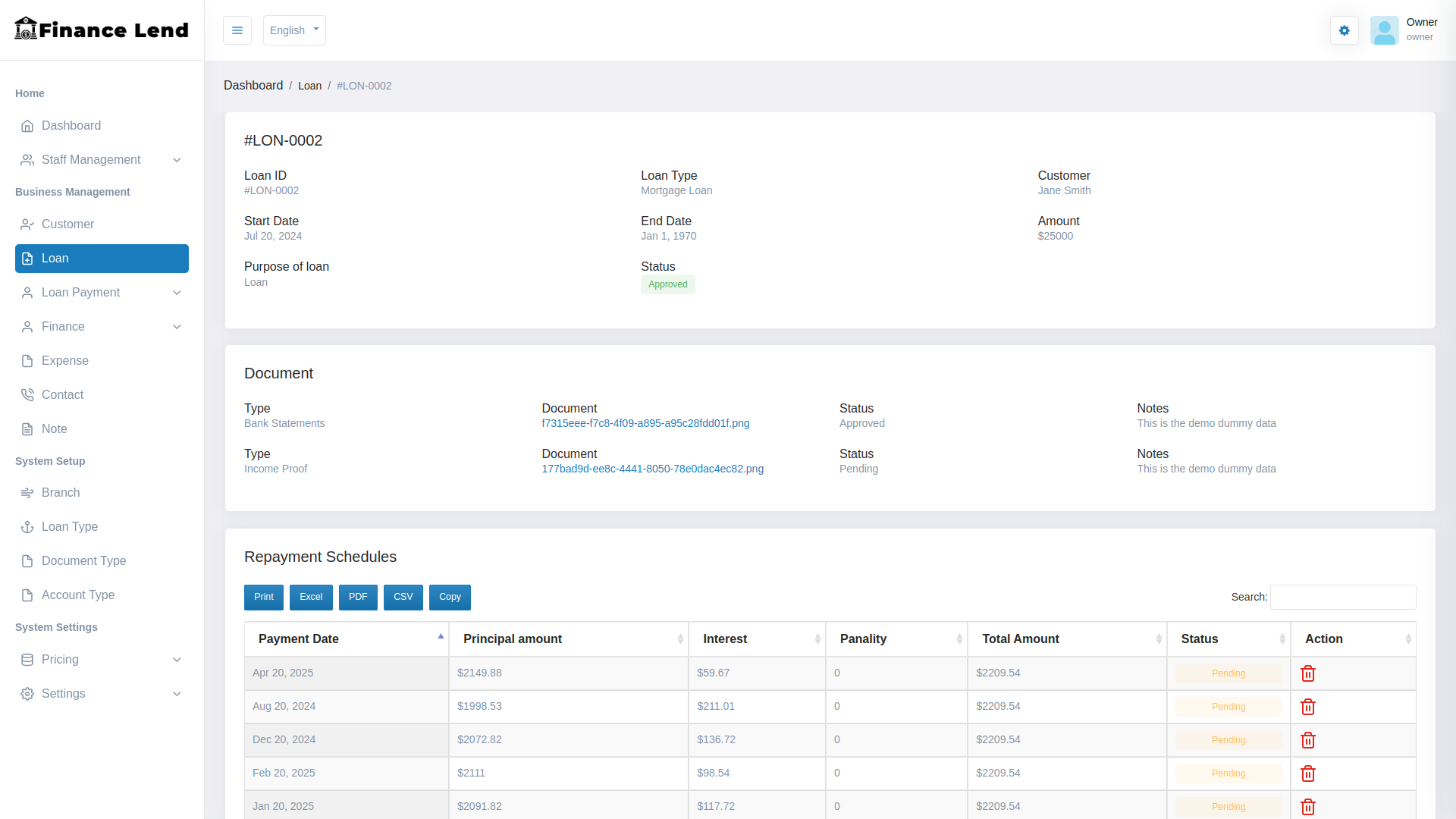The width and height of the screenshot is (1456, 819).
Task: Open the Bank Statements document png link
Action: (645, 424)
